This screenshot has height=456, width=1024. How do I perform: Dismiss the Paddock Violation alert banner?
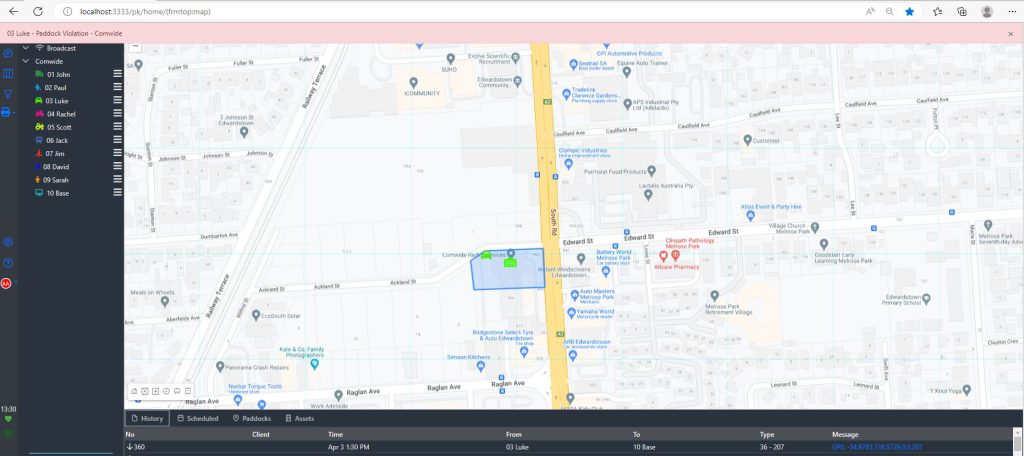(1012, 34)
